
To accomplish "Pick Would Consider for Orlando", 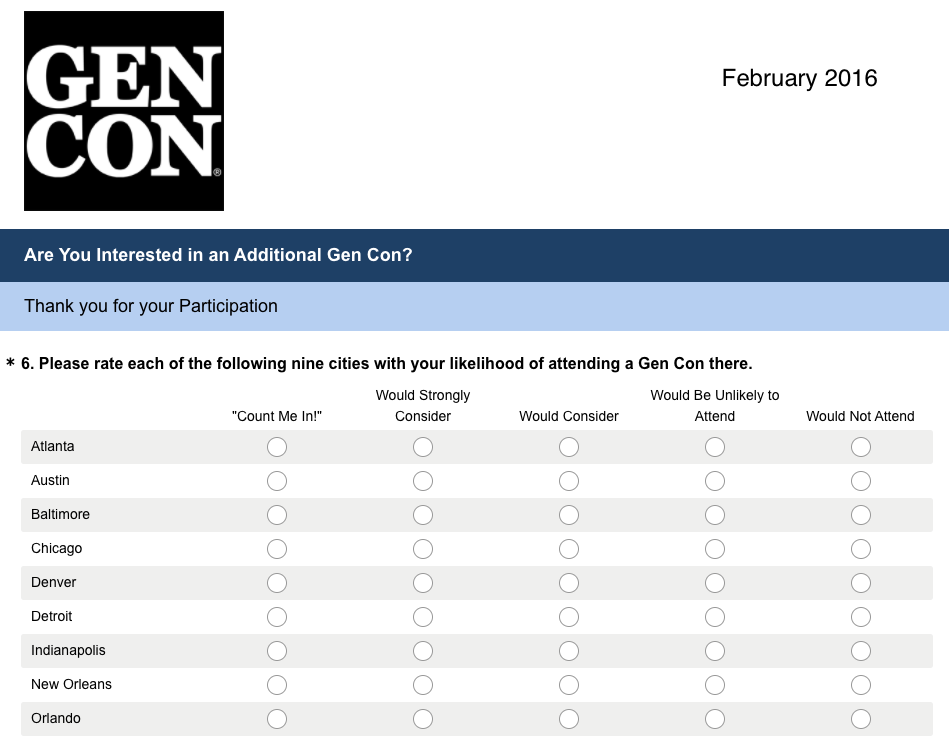I will (568, 718).
